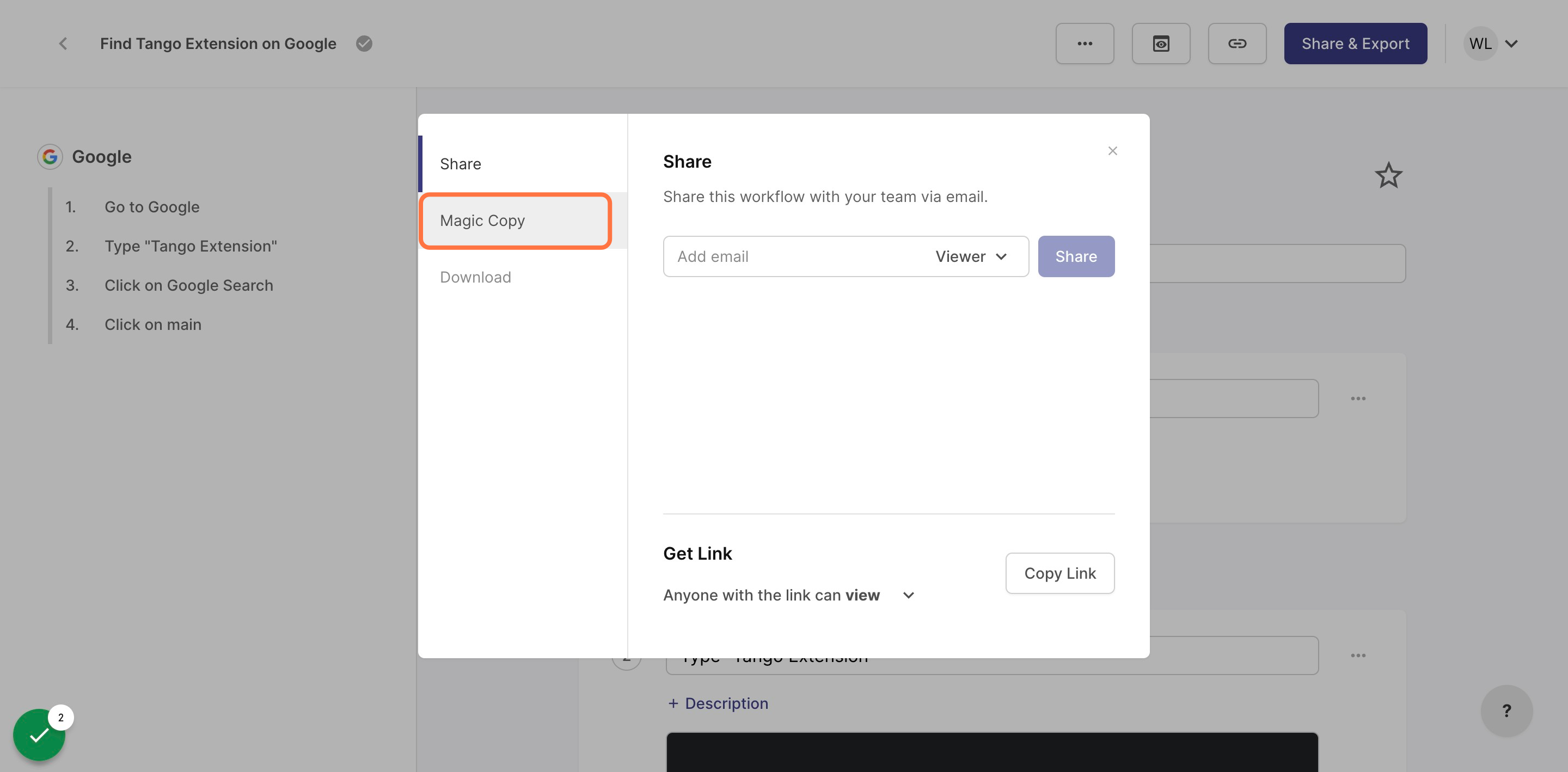The width and height of the screenshot is (1568, 772).
Task: Close the Share dialog with X
Action: click(x=1112, y=150)
